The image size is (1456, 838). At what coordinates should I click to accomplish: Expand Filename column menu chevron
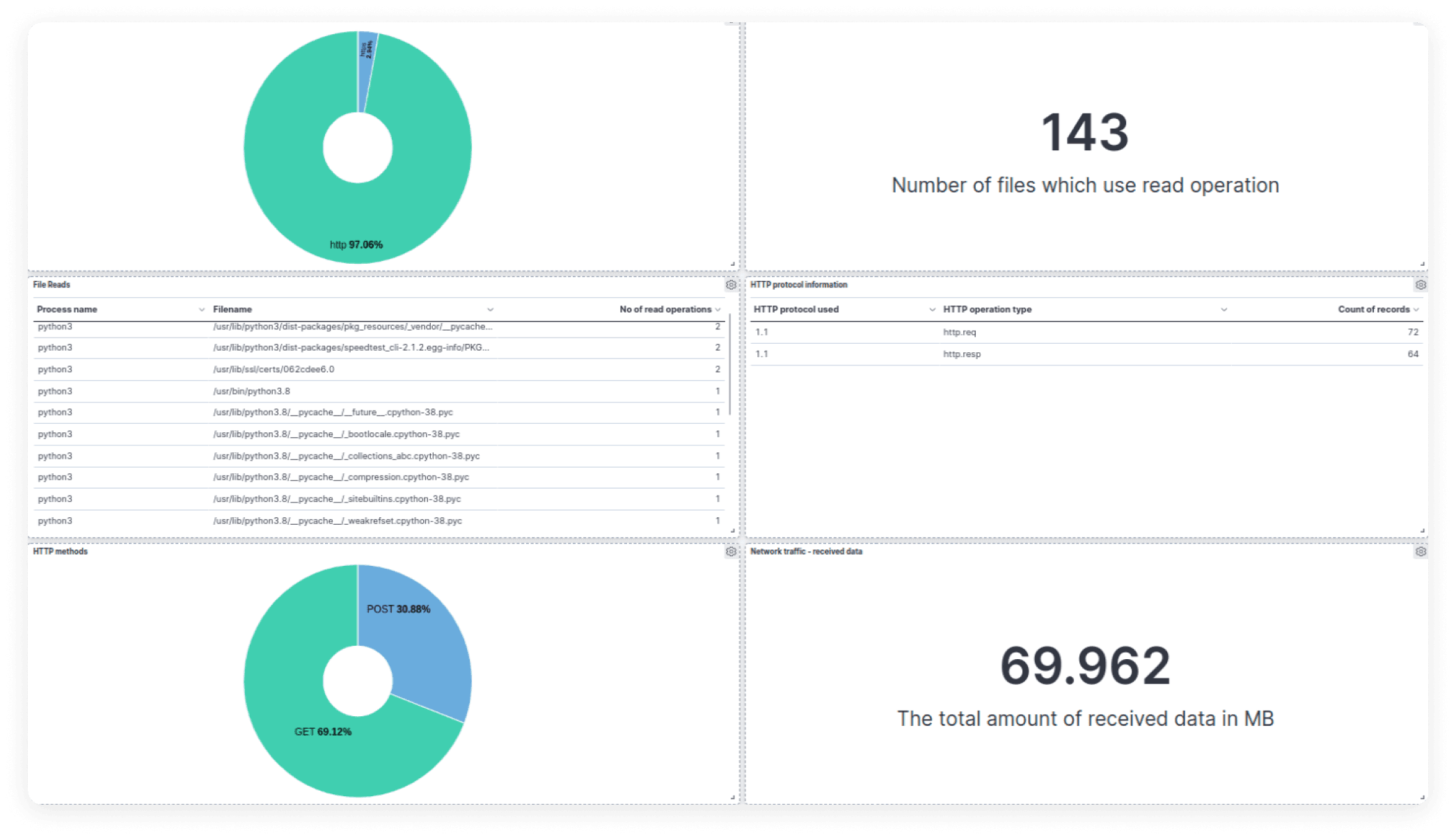(x=490, y=310)
